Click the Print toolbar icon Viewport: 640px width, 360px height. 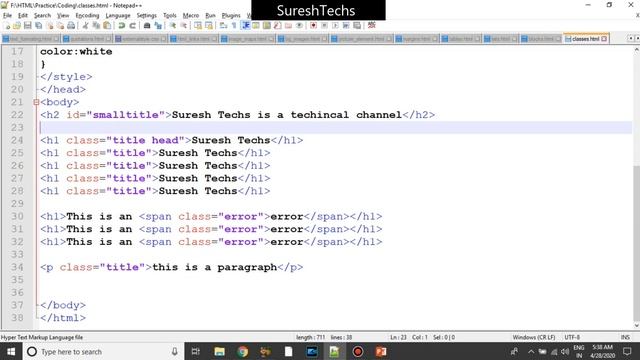click(x=71, y=26)
